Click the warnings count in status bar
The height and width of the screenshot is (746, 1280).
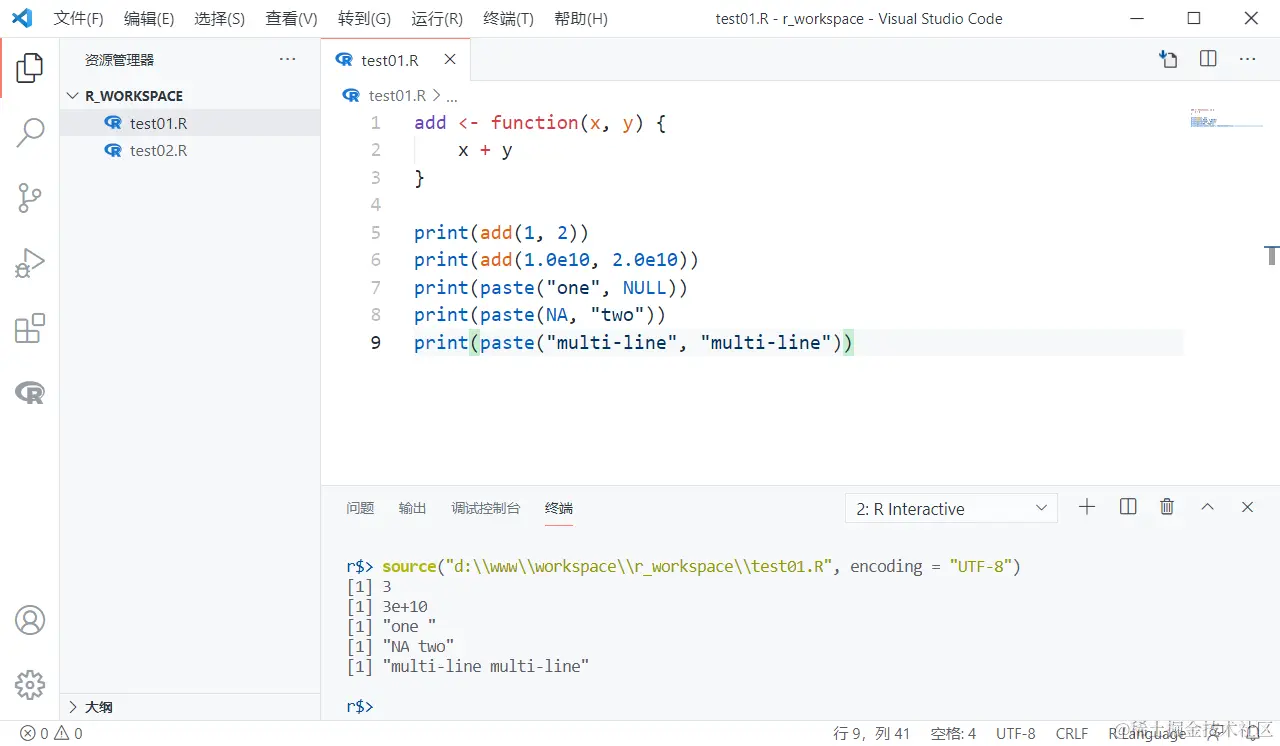[68, 733]
